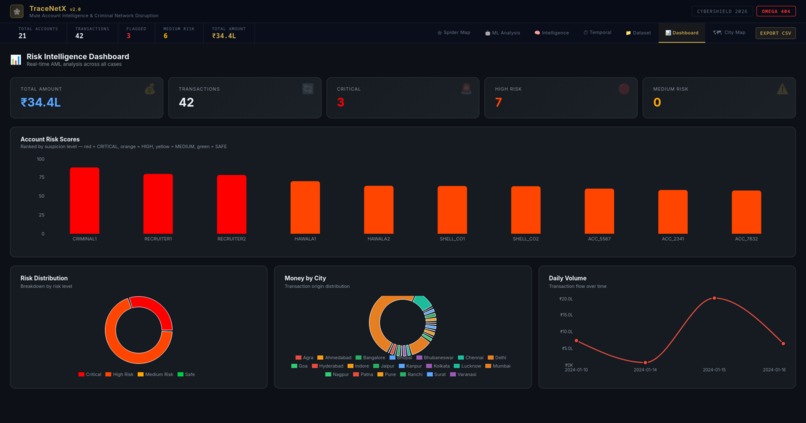This screenshot has height=423, width=806.
Task: Click the High Risk card value 7
Action: coord(498,102)
